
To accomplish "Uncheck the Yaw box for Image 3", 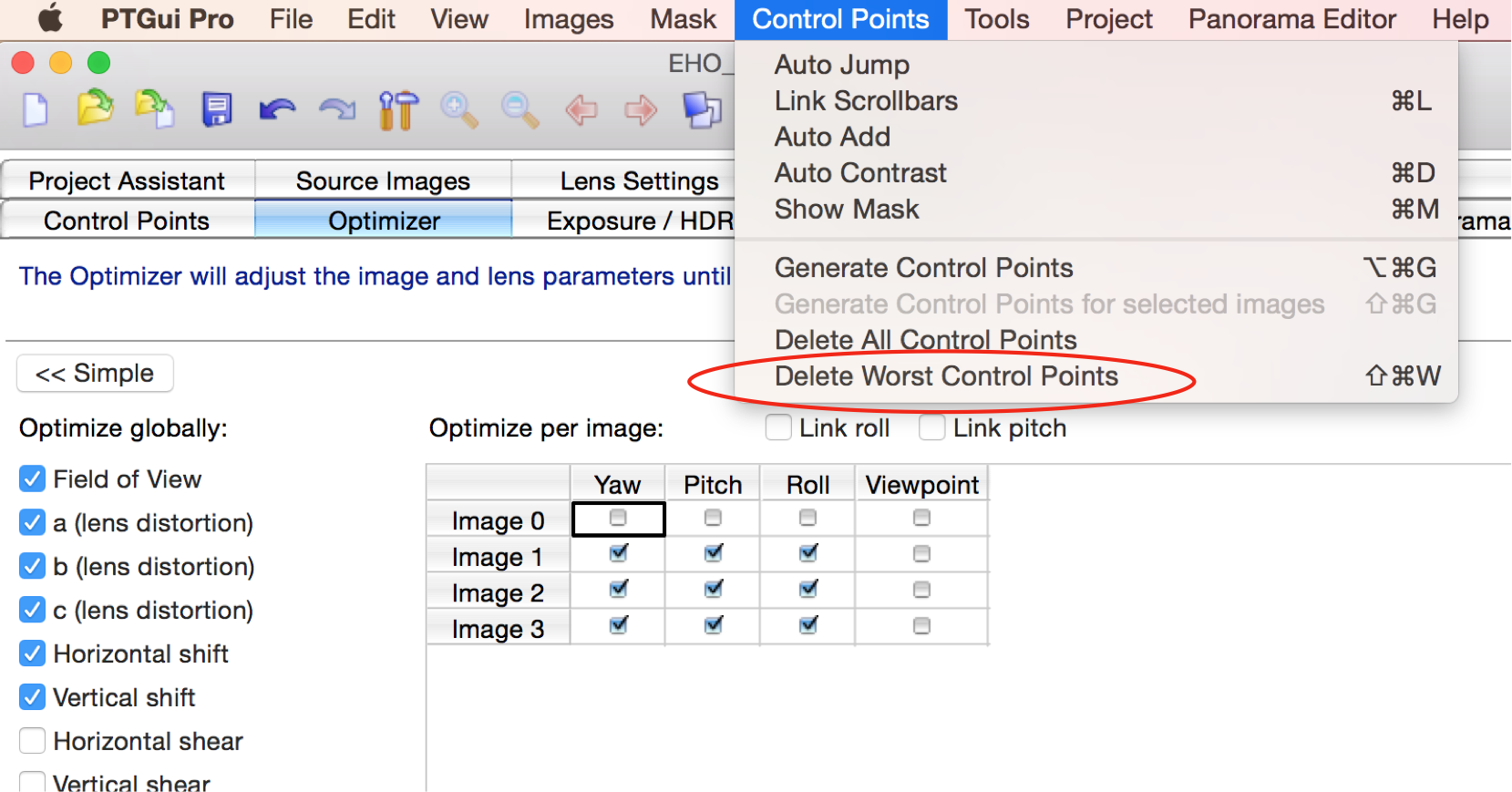I will pos(619,625).
